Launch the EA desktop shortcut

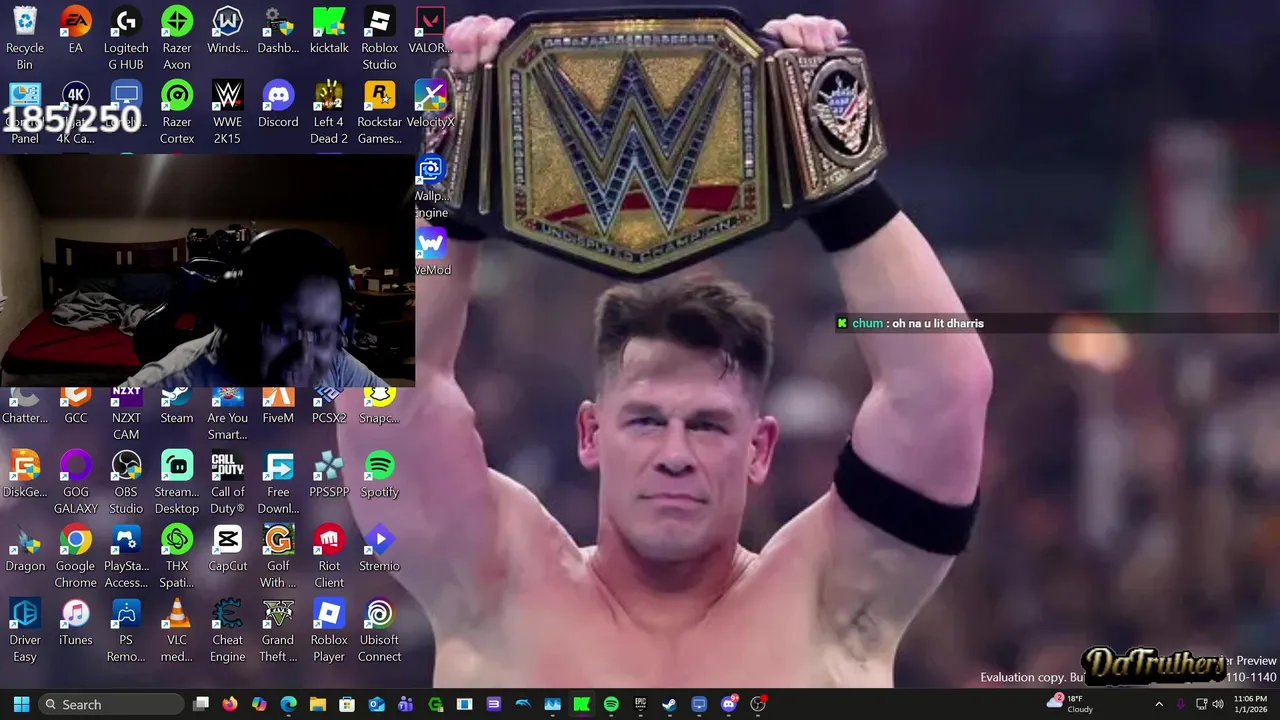pyautogui.click(x=76, y=30)
